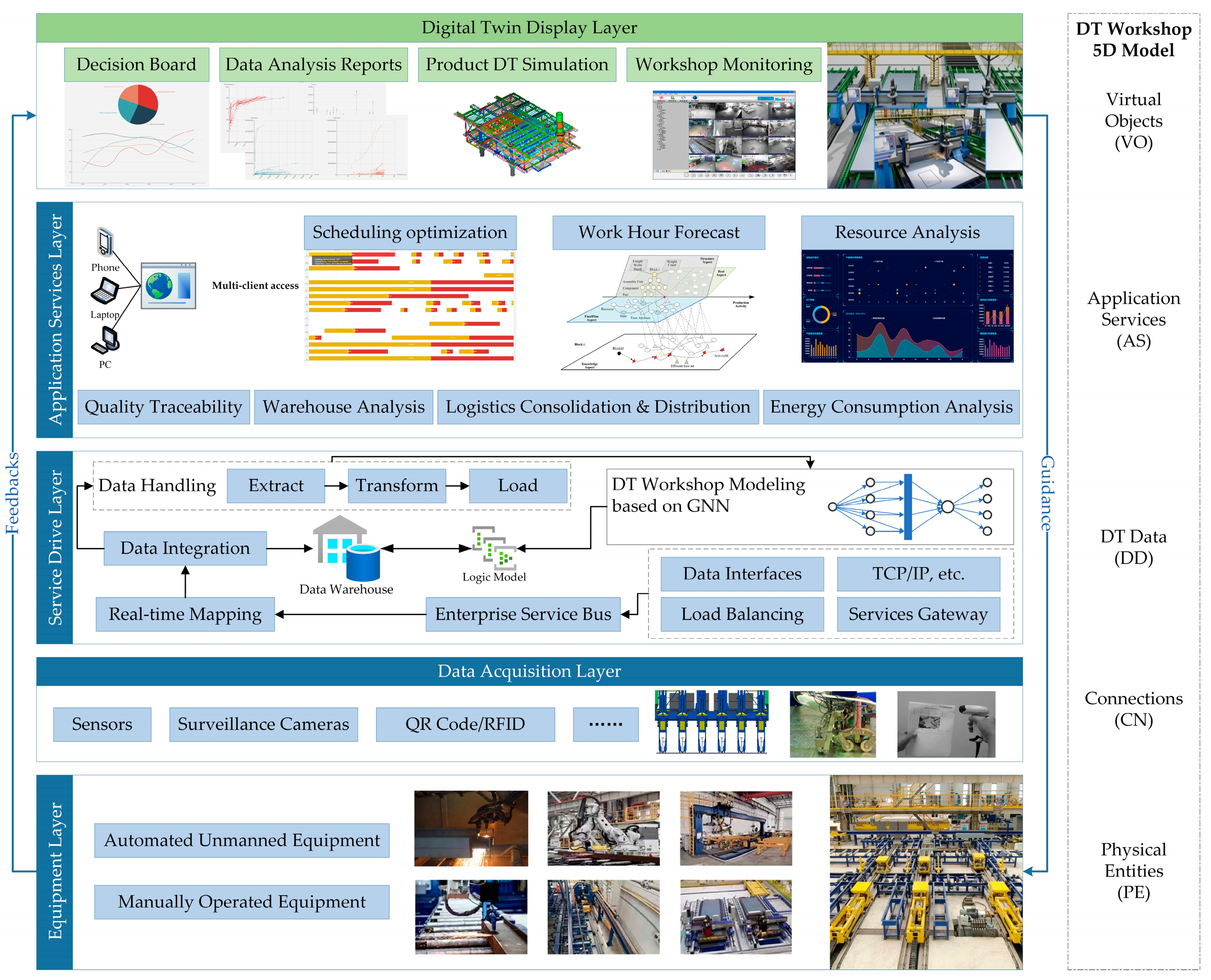Click the Energy Consumption Analysis box
This screenshot has height=980, width=1211.
[x=891, y=407]
